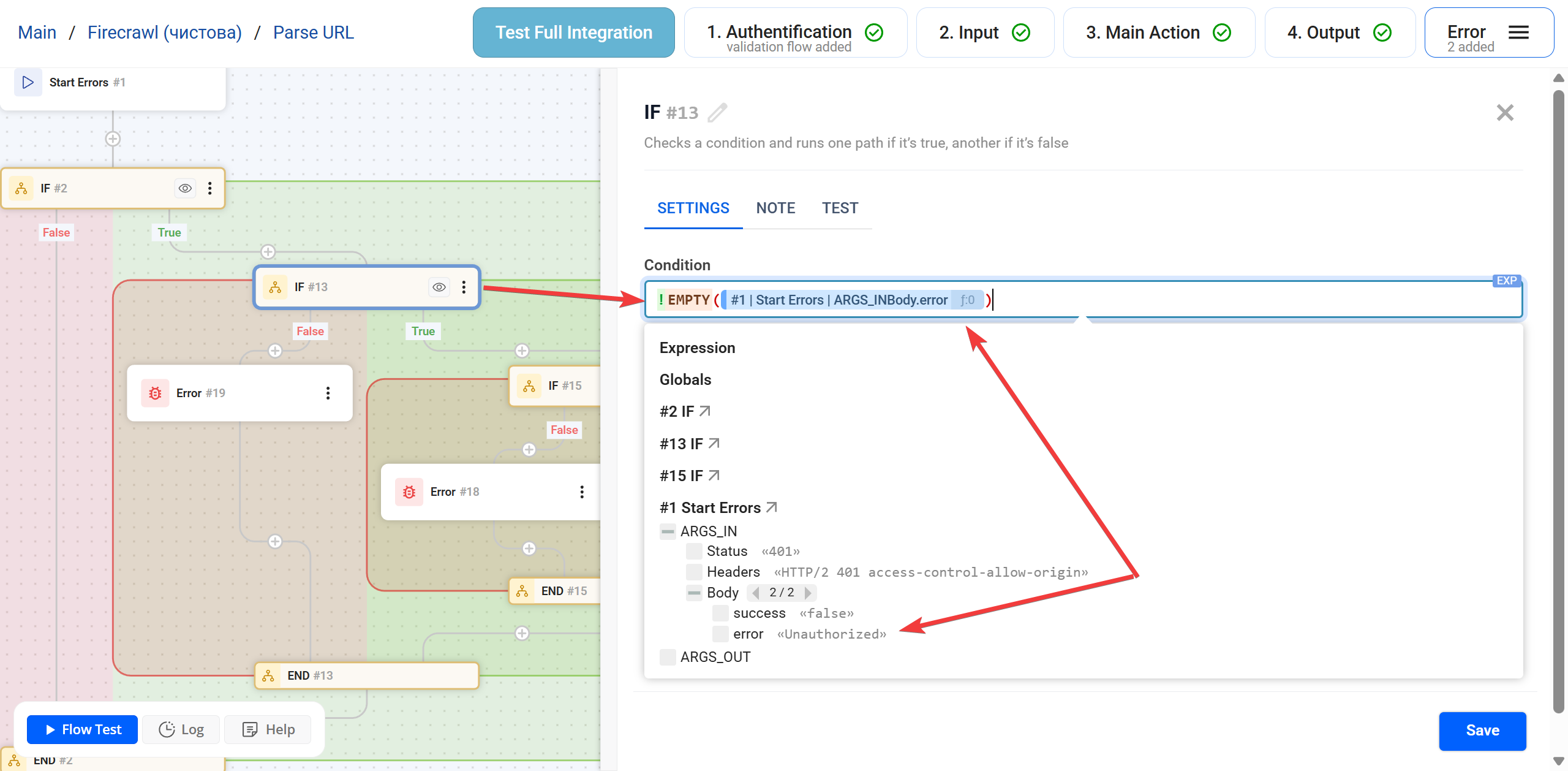
Task: Click the play icon on Start Errors node
Action: [28, 82]
